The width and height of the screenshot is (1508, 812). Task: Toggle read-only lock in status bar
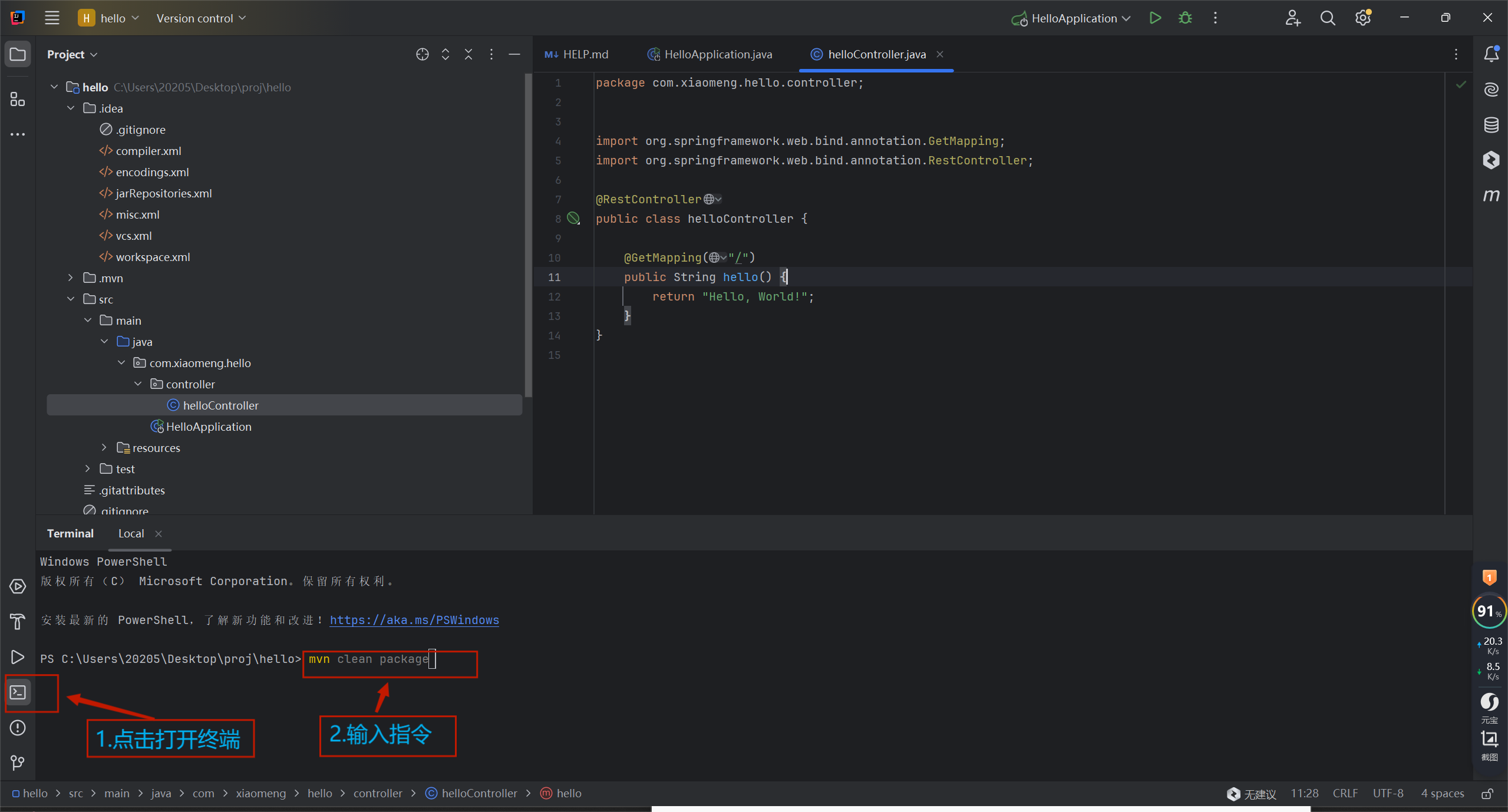click(1487, 794)
